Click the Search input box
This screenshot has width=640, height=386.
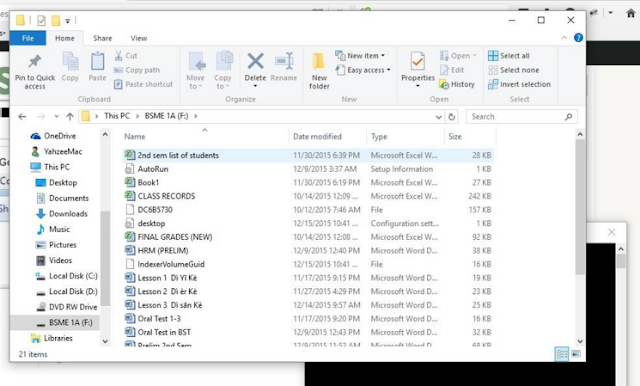click(x=522, y=117)
